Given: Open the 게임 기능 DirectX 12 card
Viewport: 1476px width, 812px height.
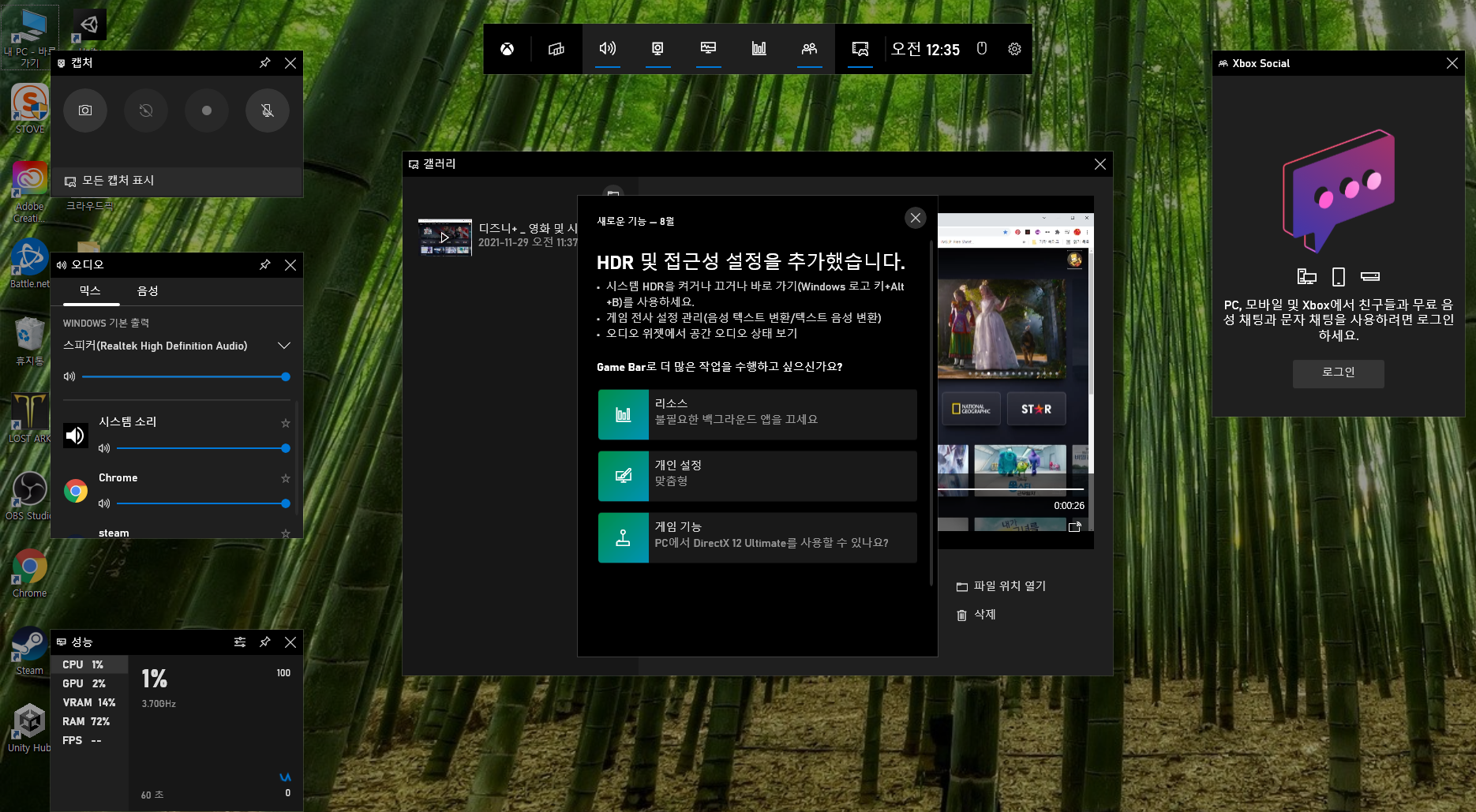Looking at the screenshot, I should pyautogui.click(x=758, y=537).
